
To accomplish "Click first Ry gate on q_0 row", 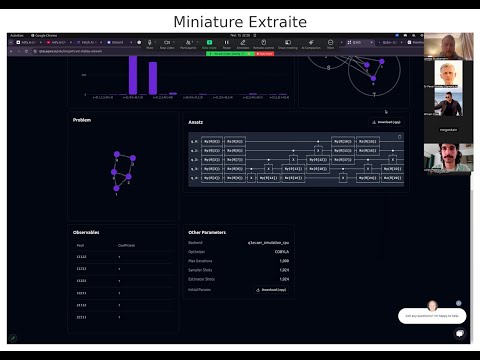I will [x=212, y=142].
